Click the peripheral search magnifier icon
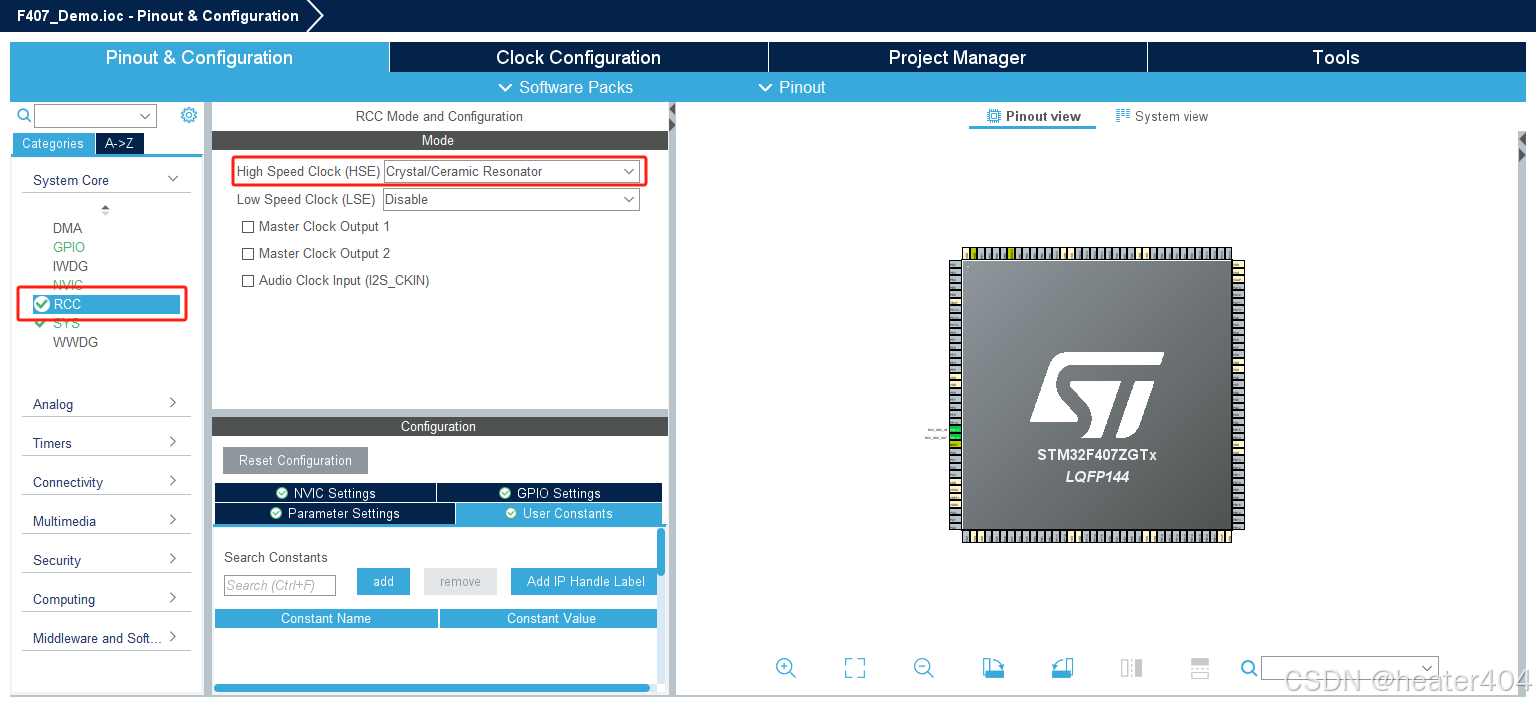This screenshot has height=707, width=1536. coord(24,116)
